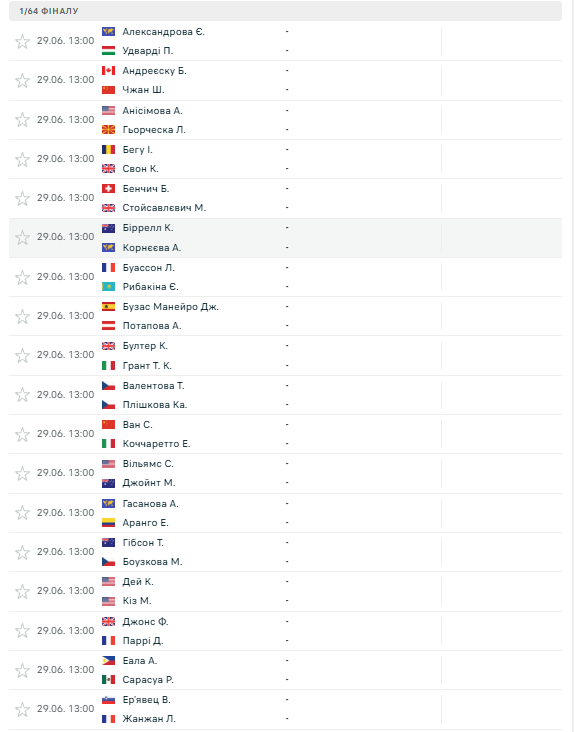Toggle favorite star for Андрееску vs Чжан

pyautogui.click(x=22, y=80)
